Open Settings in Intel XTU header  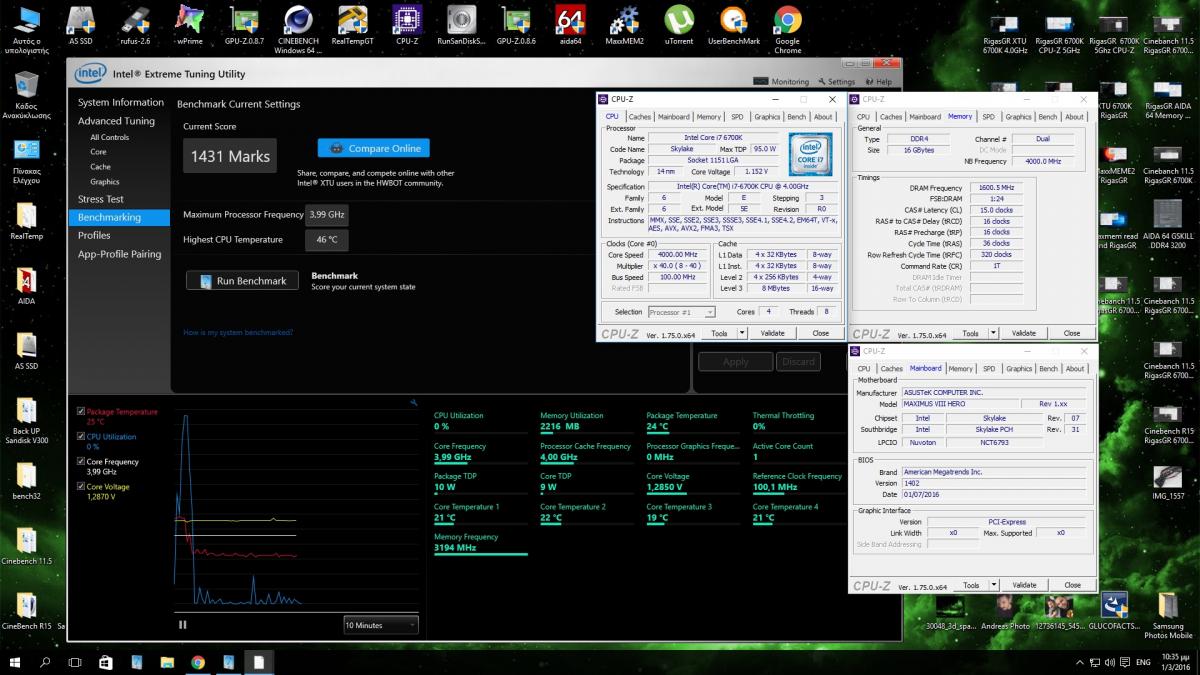coord(836,82)
